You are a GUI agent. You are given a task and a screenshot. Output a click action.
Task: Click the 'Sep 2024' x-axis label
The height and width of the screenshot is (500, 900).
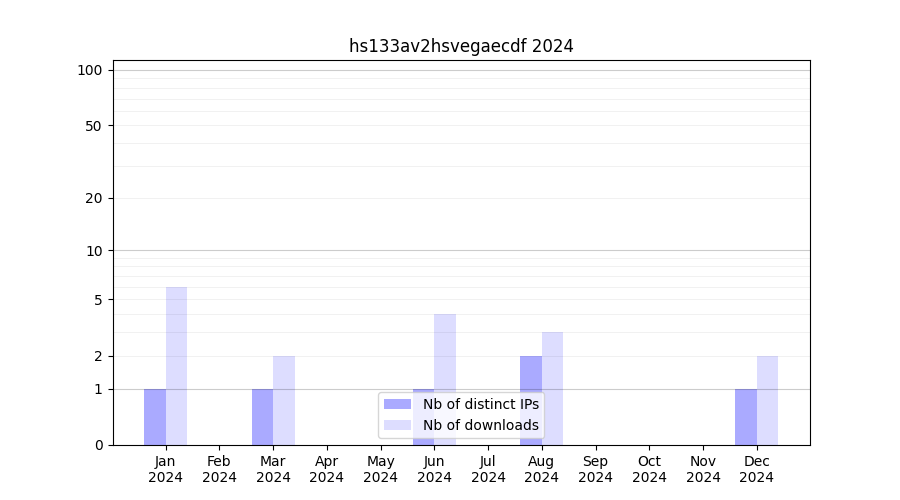(x=595, y=469)
